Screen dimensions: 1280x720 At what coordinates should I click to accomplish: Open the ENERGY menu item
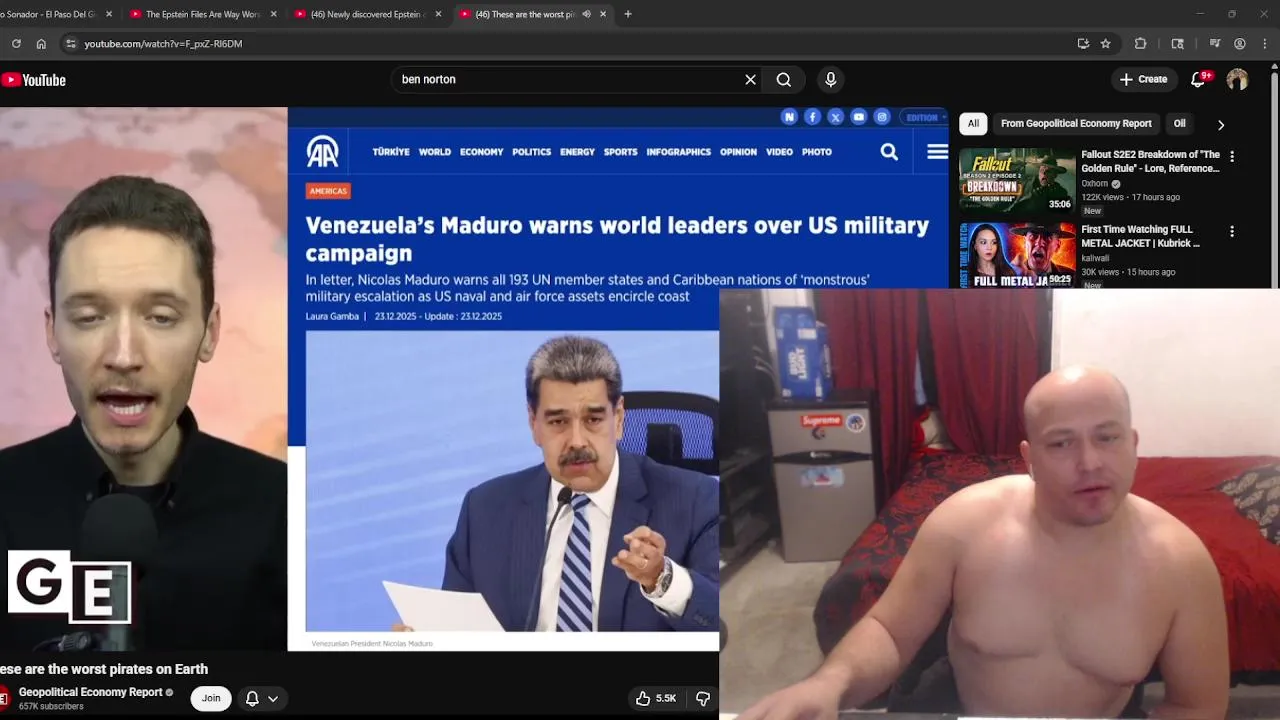(x=577, y=152)
